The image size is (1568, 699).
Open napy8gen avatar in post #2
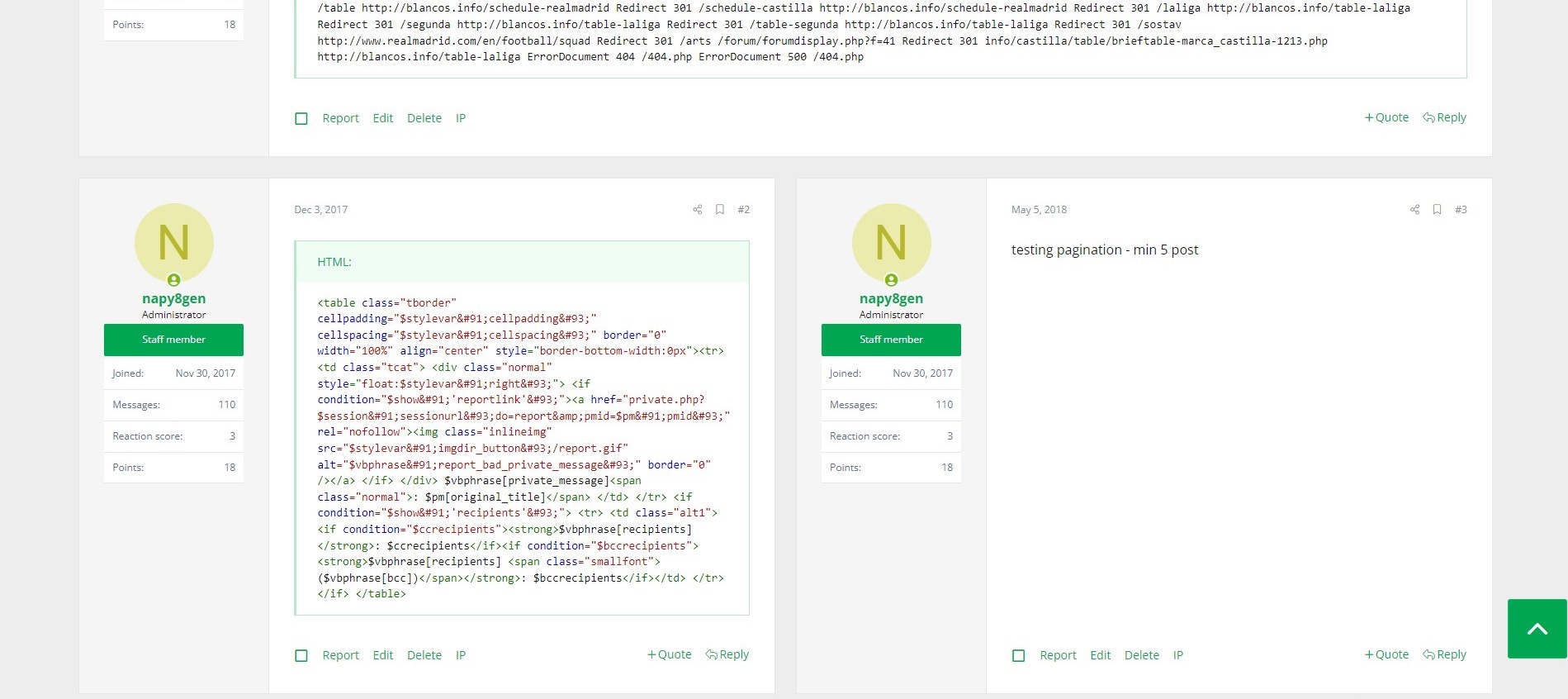tap(174, 243)
